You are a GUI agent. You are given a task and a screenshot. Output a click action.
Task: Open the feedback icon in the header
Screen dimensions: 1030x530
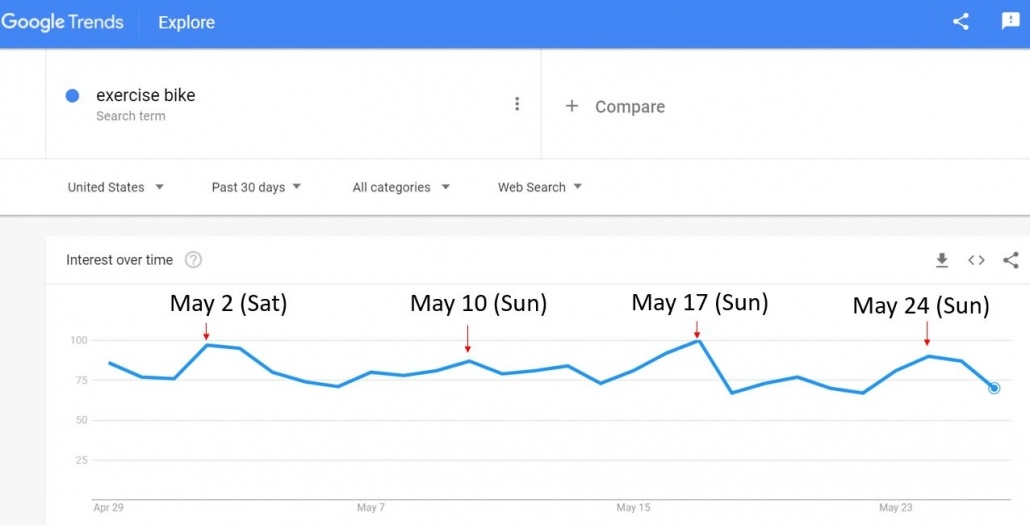click(1010, 22)
